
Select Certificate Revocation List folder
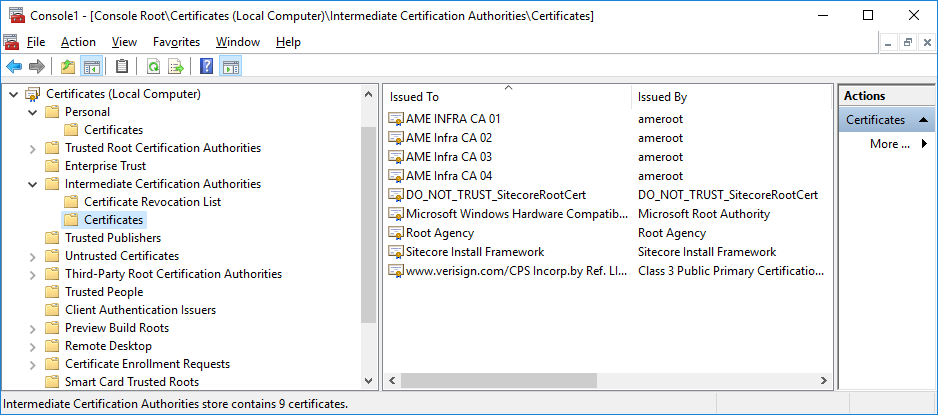[152, 202]
